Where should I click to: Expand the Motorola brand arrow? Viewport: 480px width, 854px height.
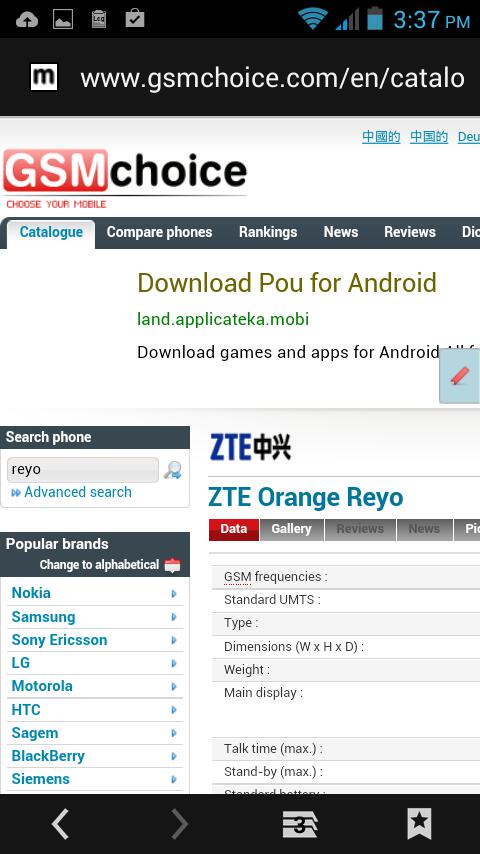tap(174, 686)
